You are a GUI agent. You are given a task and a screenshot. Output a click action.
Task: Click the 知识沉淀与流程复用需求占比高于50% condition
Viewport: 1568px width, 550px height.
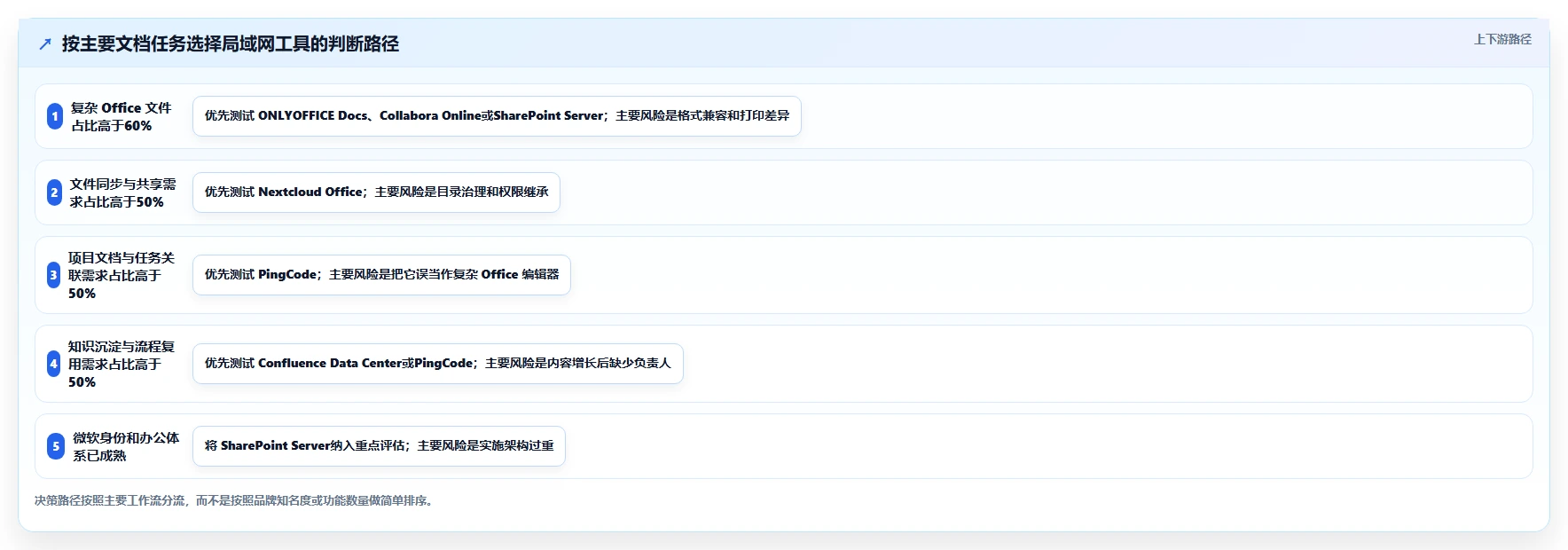pyautogui.click(x=121, y=364)
